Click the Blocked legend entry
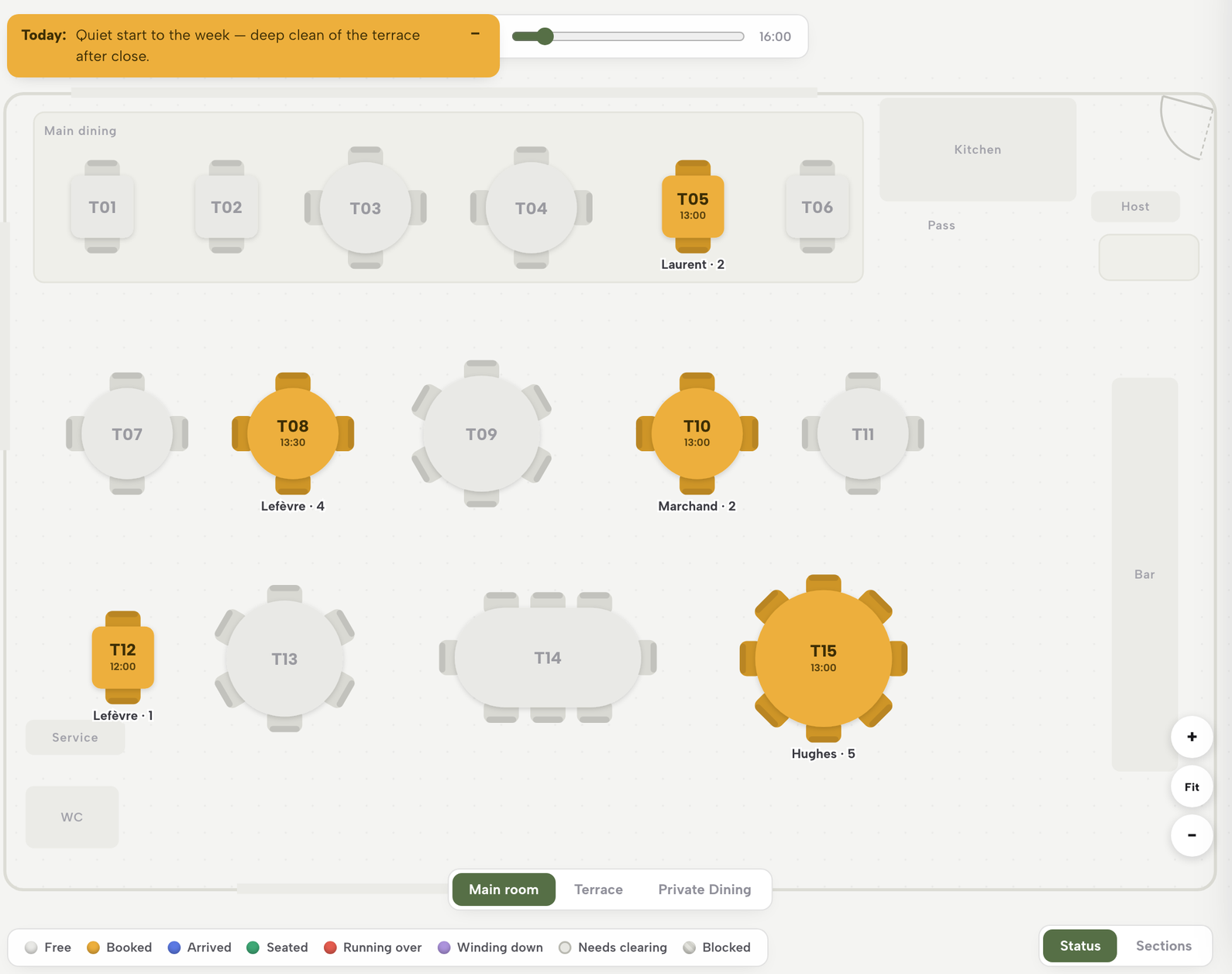The height and width of the screenshot is (974, 1232). 717,948
